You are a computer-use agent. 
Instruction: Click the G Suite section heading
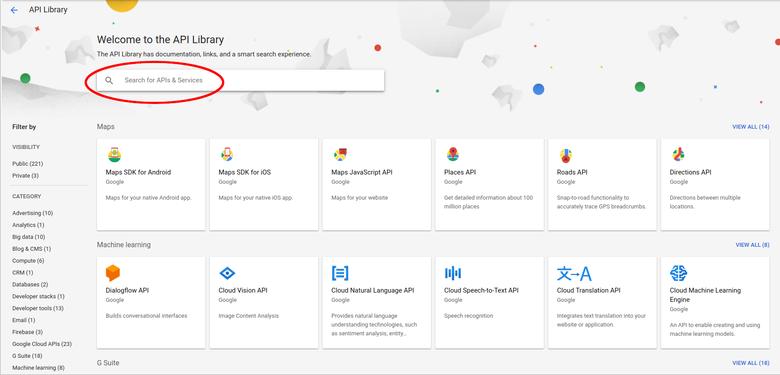[108, 363]
